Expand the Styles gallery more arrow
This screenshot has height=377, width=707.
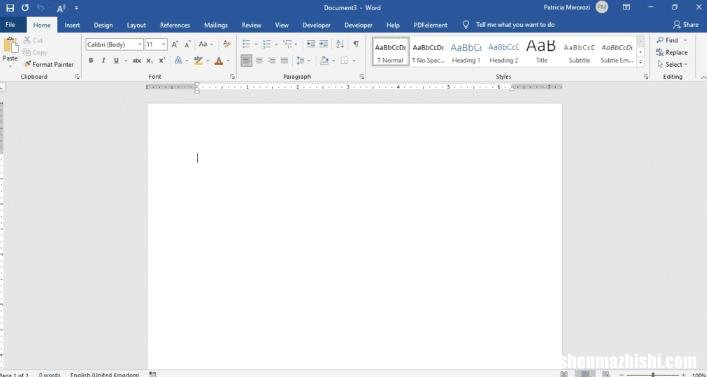point(641,63)
